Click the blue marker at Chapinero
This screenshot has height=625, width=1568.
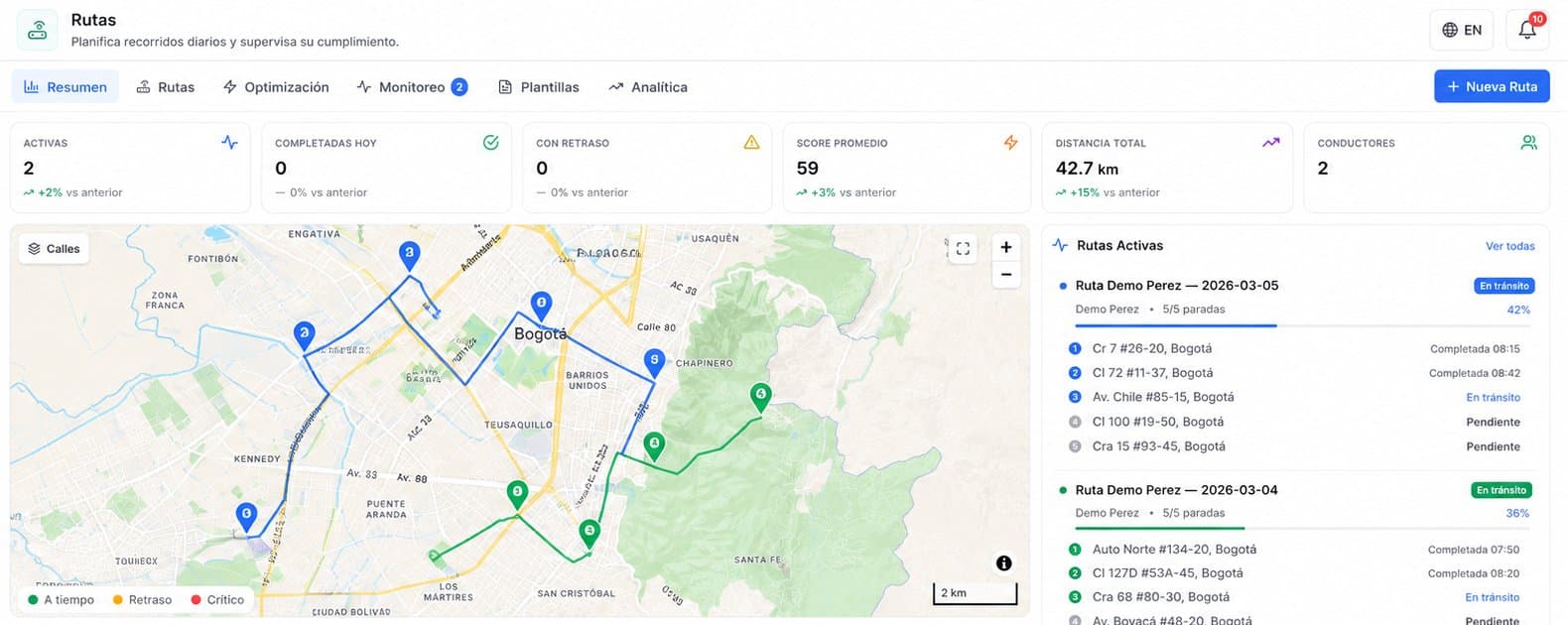coord(654,362)
